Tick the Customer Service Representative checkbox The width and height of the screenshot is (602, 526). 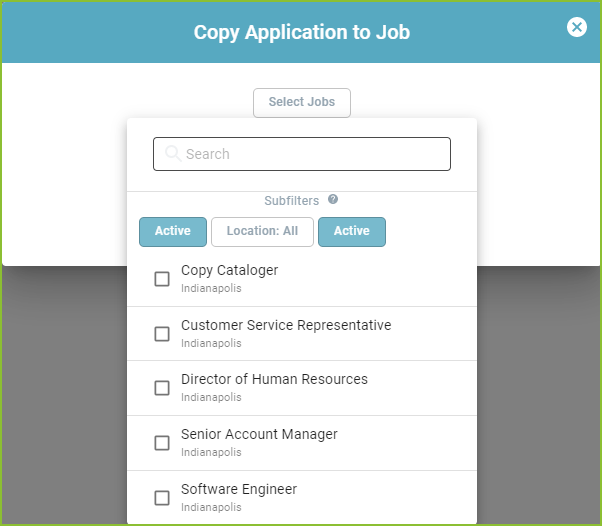162,334
